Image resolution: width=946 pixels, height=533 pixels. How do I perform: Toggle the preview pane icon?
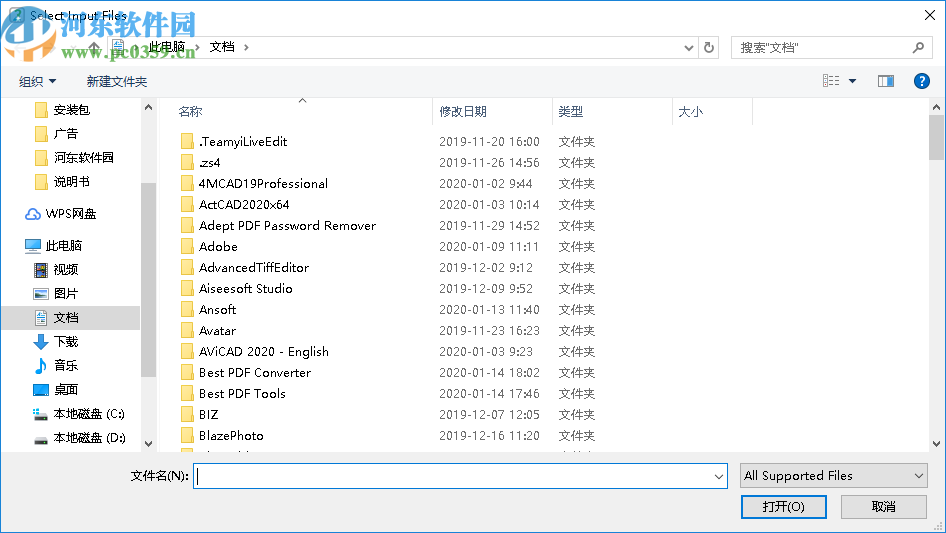click(x=886, y=81)
